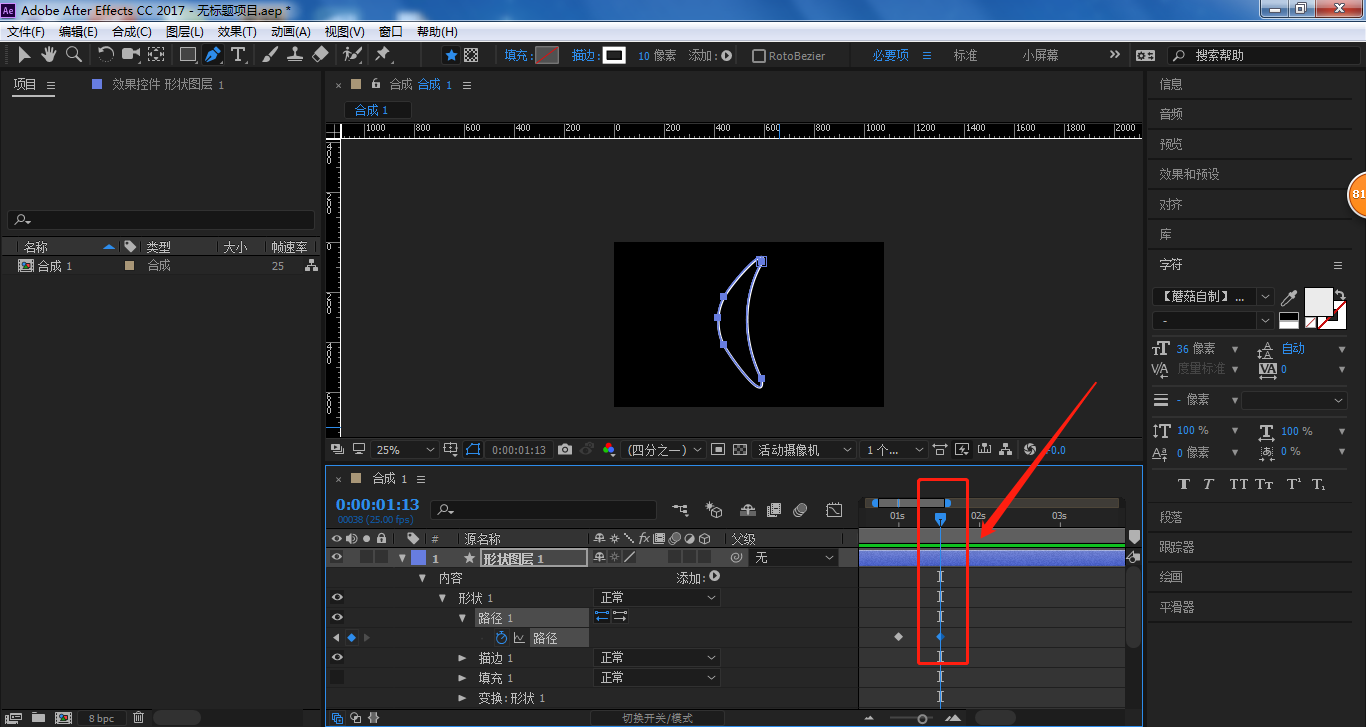Hide 形状图层 1 layer with eye icon
The image size is (1366, 727).
[337, 558]
